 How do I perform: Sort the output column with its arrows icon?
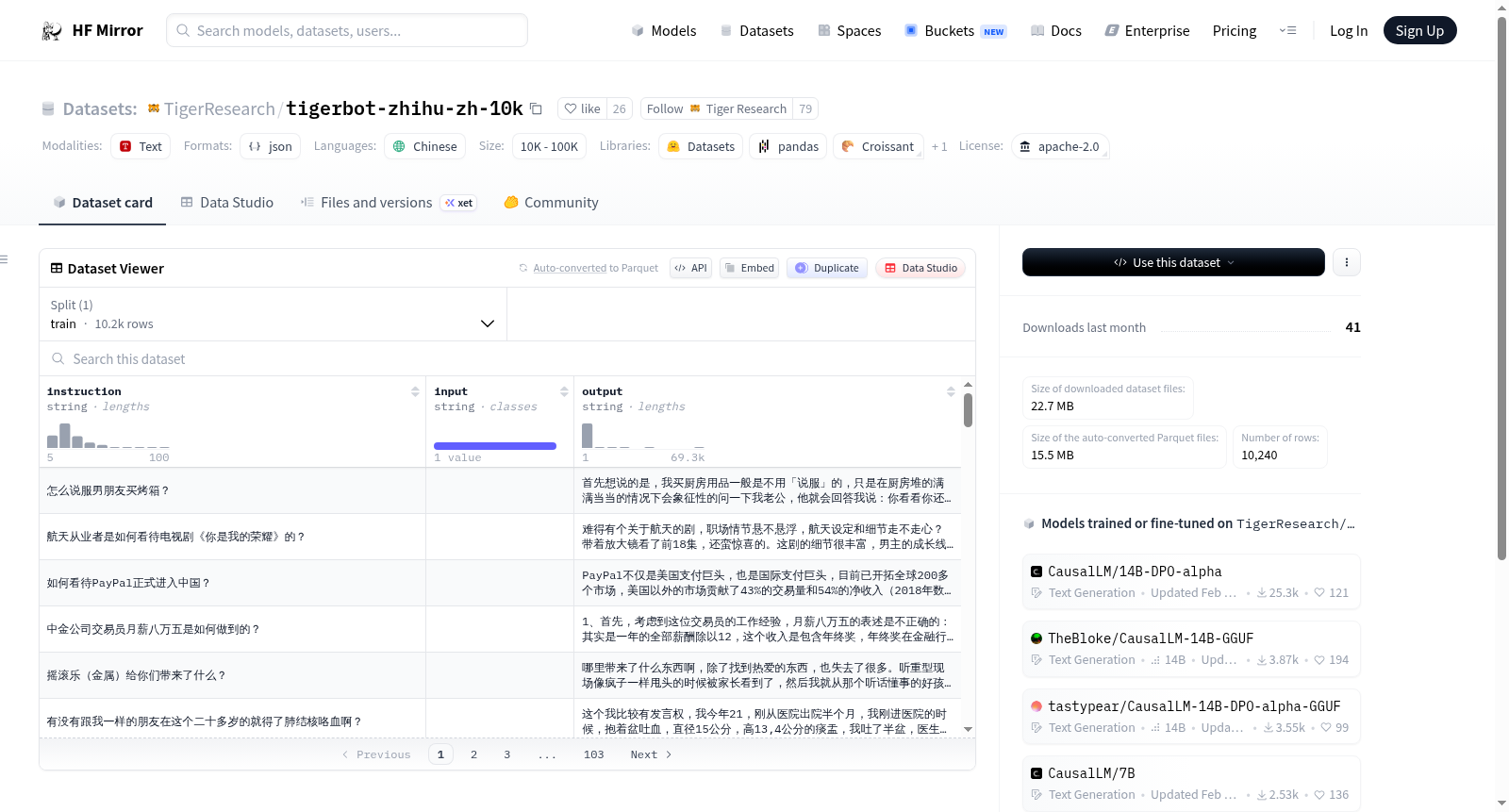pyautogui.click(x=951, y=391)
